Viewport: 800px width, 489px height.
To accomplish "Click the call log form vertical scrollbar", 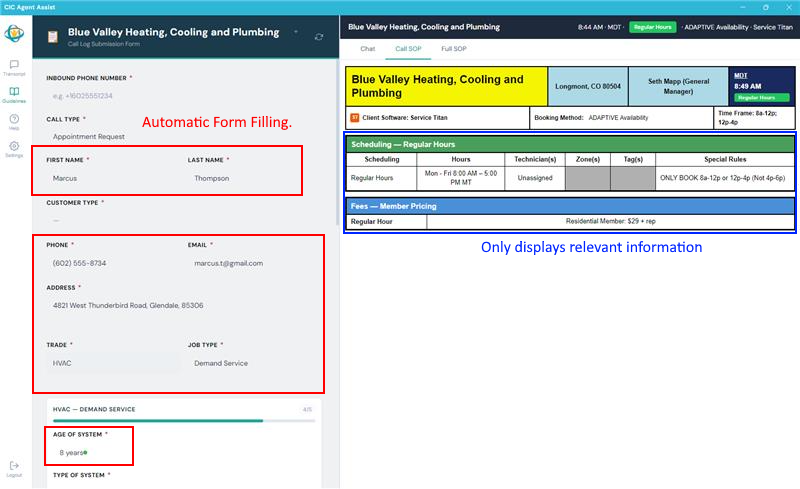I will (x=337, y=142).
